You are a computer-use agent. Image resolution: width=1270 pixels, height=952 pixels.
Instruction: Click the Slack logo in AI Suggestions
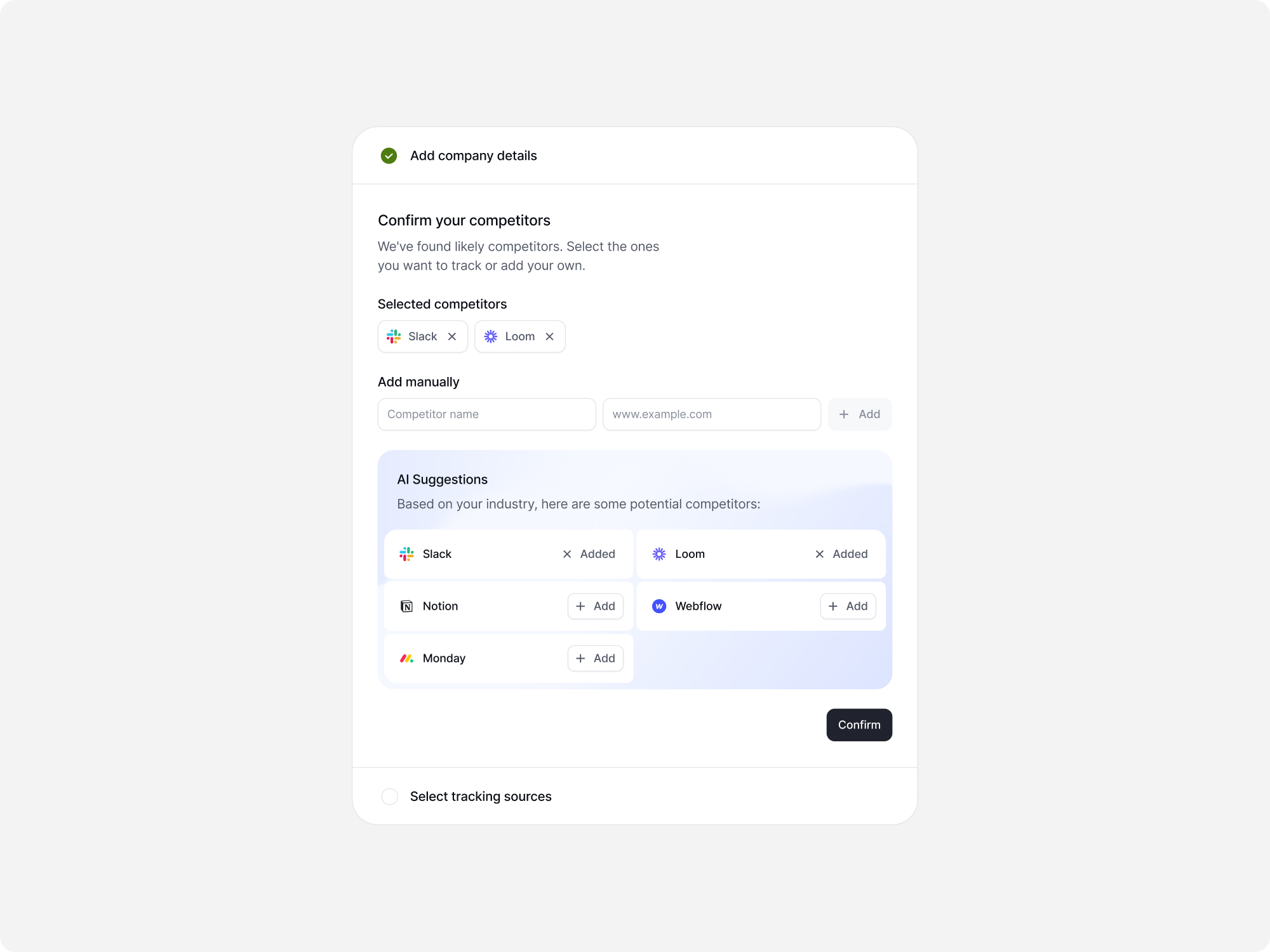click(x=406, y=554)
